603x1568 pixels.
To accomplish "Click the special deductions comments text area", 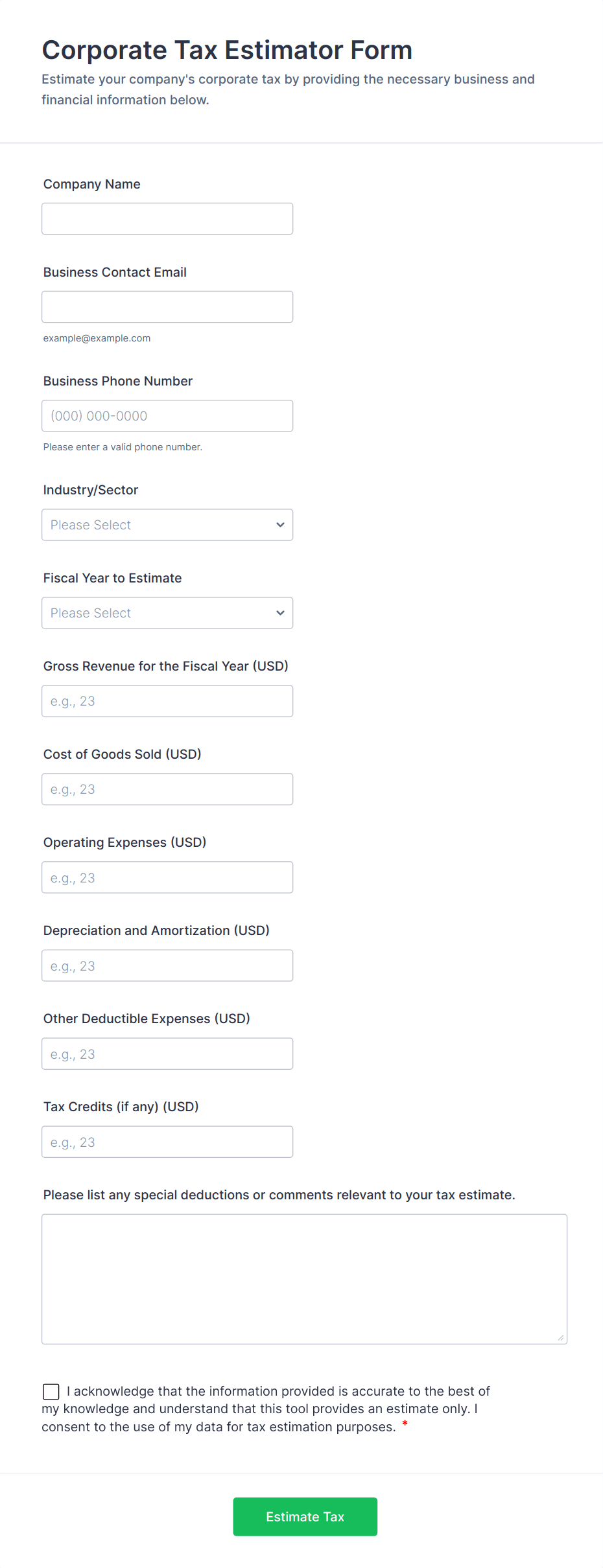I will pyautogui.click(x=304, y=1279).
